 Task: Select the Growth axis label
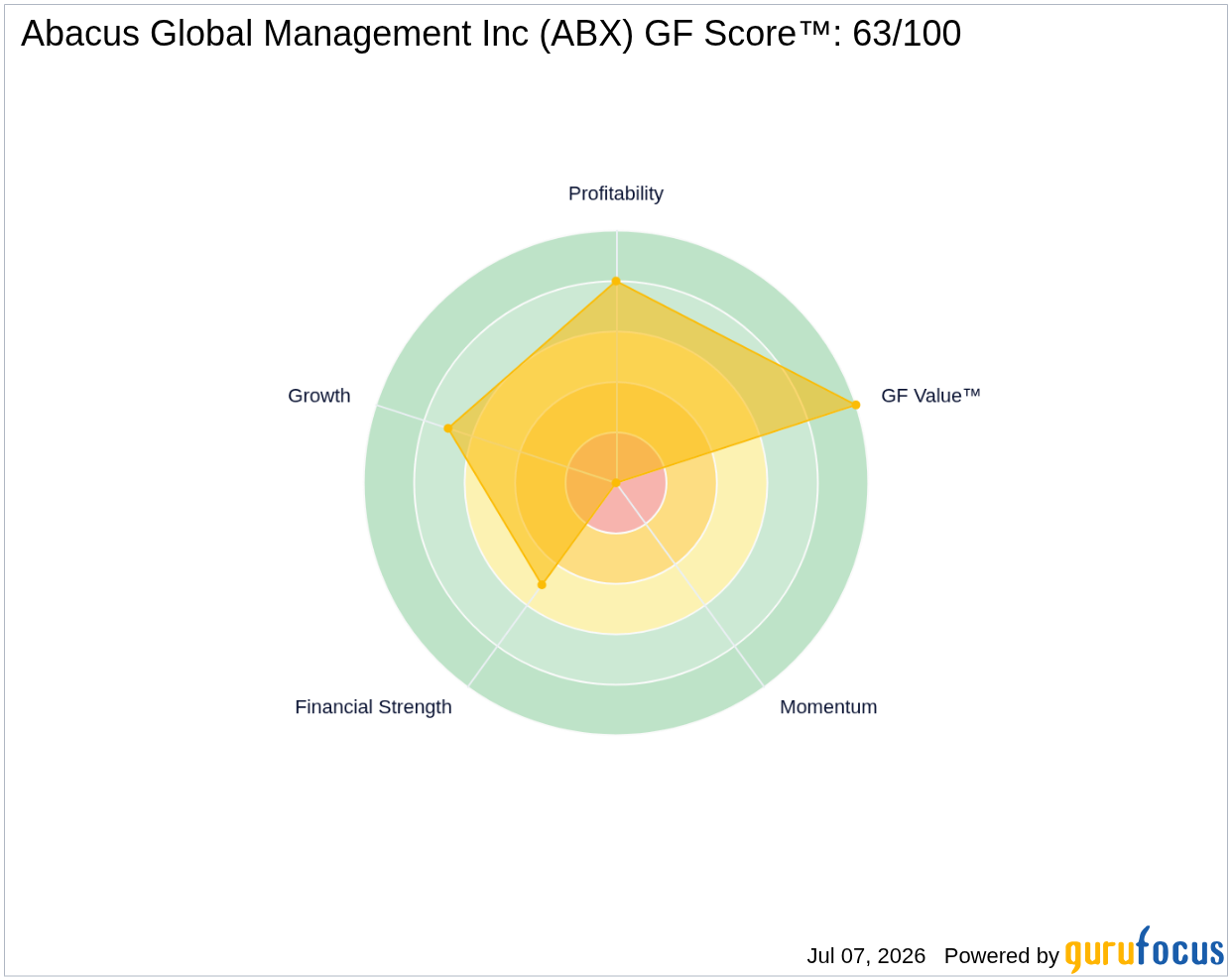tap(319, 396)
